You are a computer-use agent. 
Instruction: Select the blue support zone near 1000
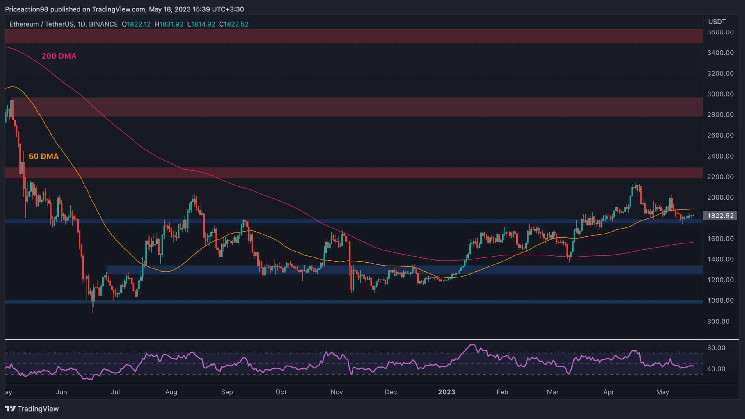coord(350,301)
